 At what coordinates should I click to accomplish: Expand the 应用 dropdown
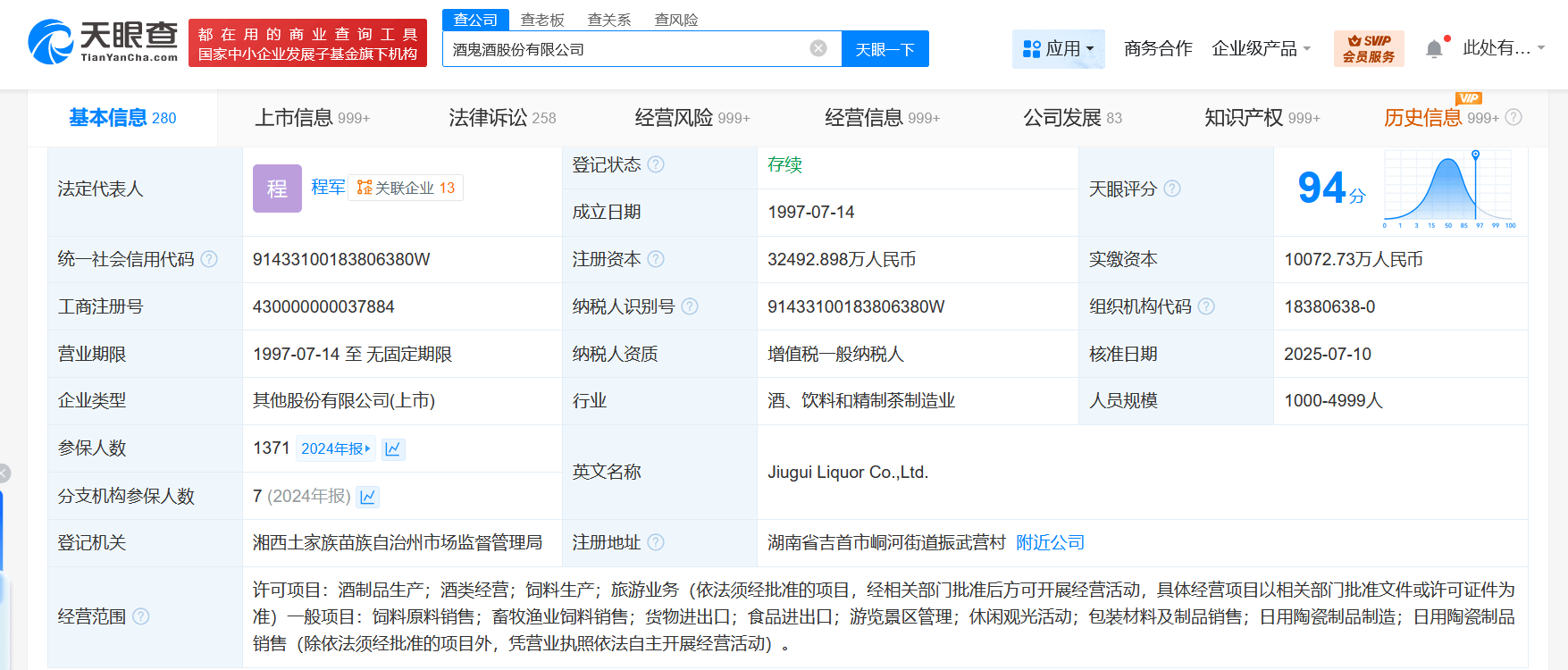(1058, 48)
